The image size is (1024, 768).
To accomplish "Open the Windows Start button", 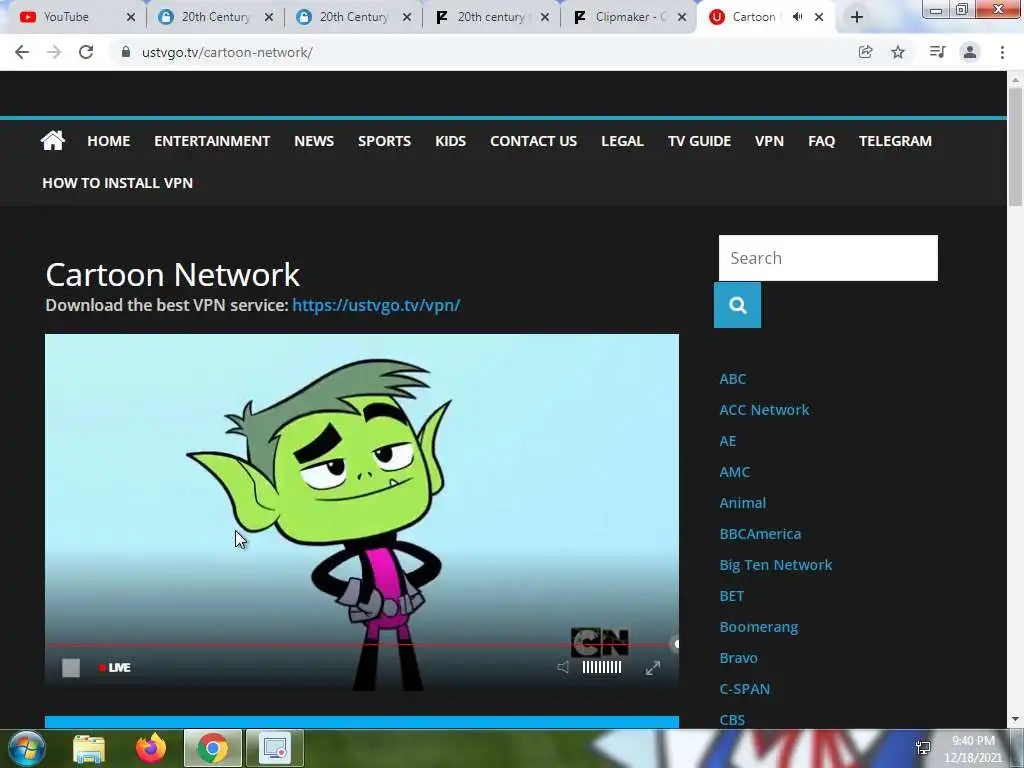I will 26,748.
